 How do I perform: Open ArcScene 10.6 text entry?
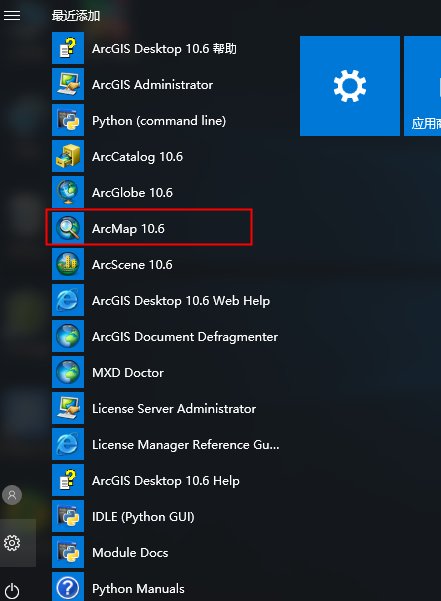(132, 264)
